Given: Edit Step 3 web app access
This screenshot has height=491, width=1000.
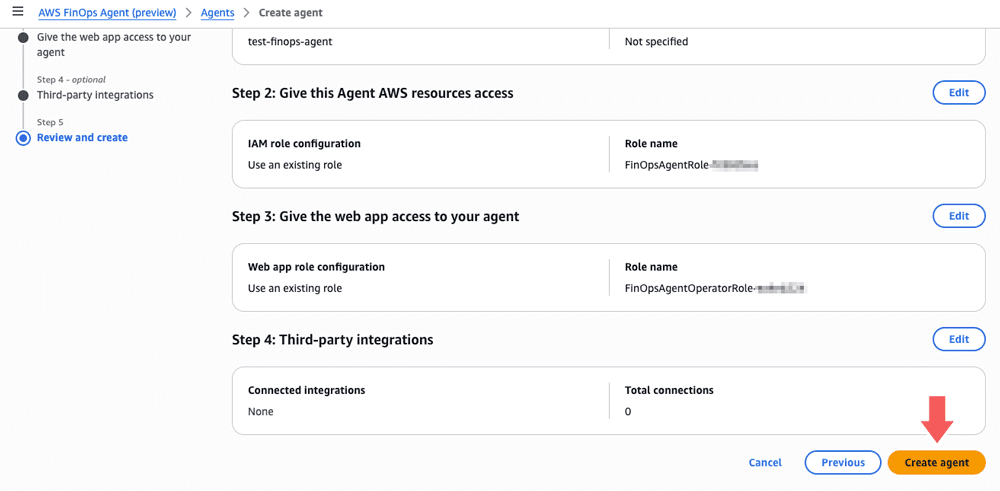Looking at the screenshot, I should tap(959, 216).
